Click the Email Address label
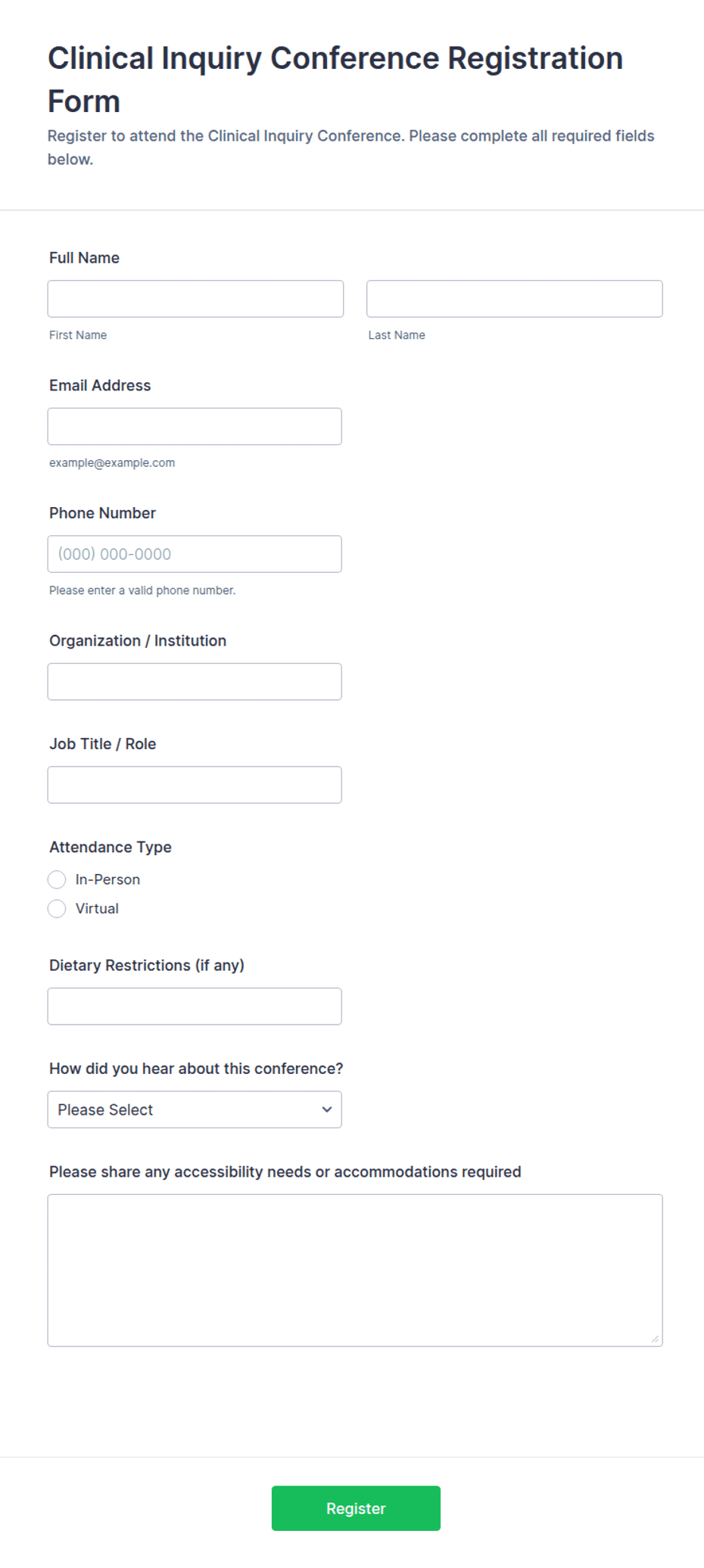The image size is (704, 1568). 100,385
